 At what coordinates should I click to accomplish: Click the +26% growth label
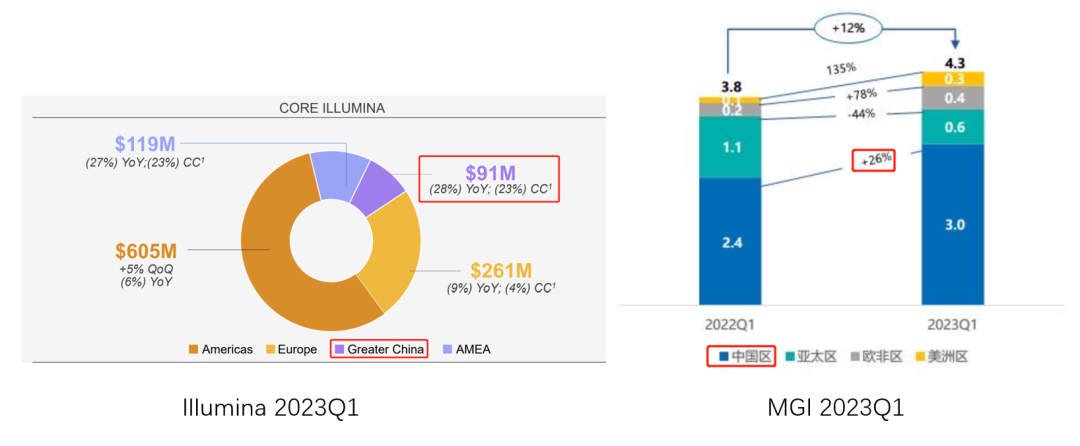[872, 160]
